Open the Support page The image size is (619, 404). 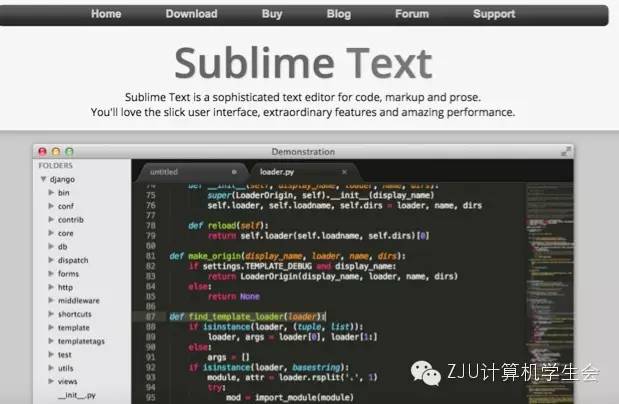click(494, 14)
